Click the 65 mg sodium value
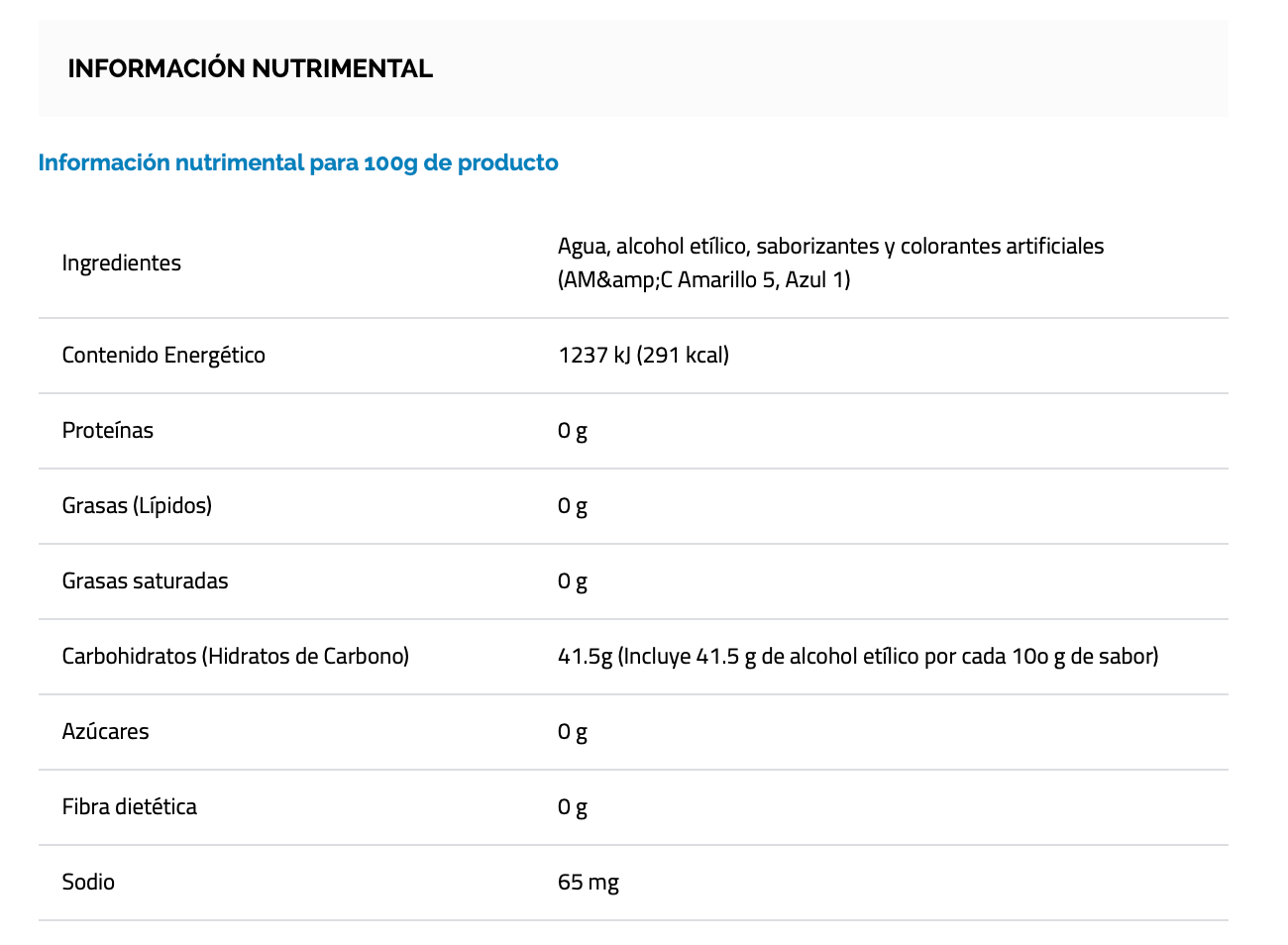The height and width of the screenshot is (945, 1288). (589, 882)
